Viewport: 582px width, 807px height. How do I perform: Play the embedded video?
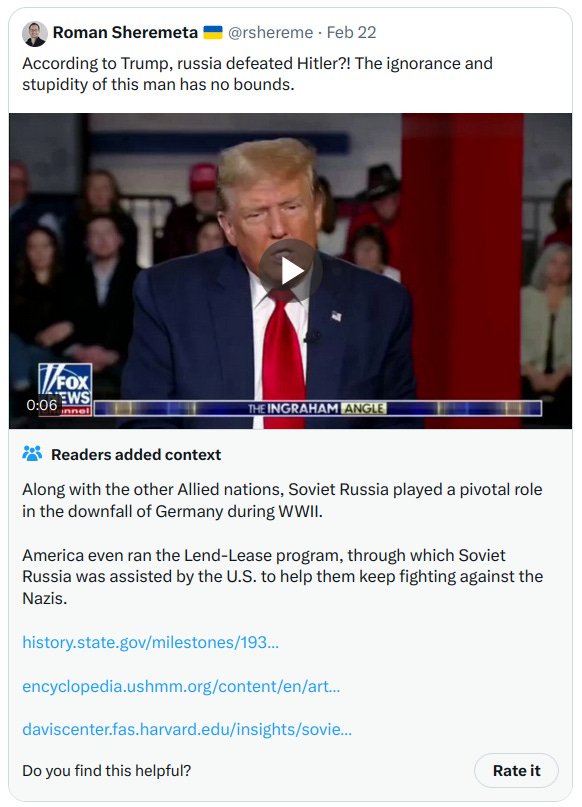291,271
